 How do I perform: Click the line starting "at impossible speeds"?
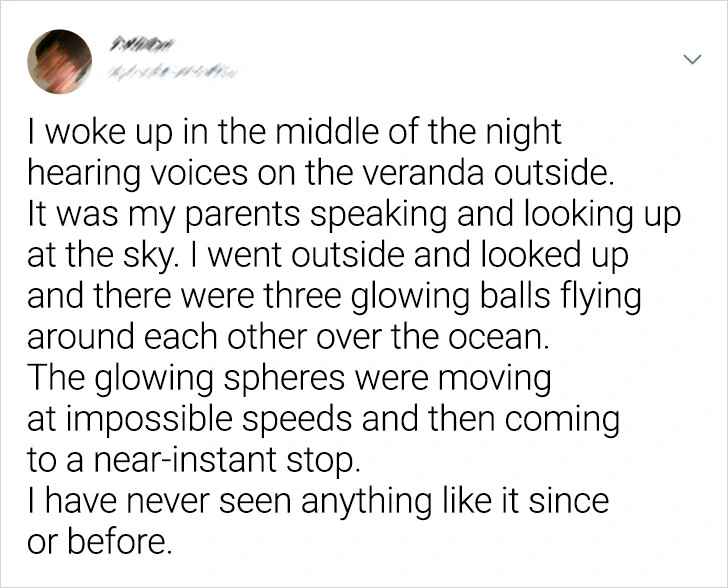click(324, 420)
